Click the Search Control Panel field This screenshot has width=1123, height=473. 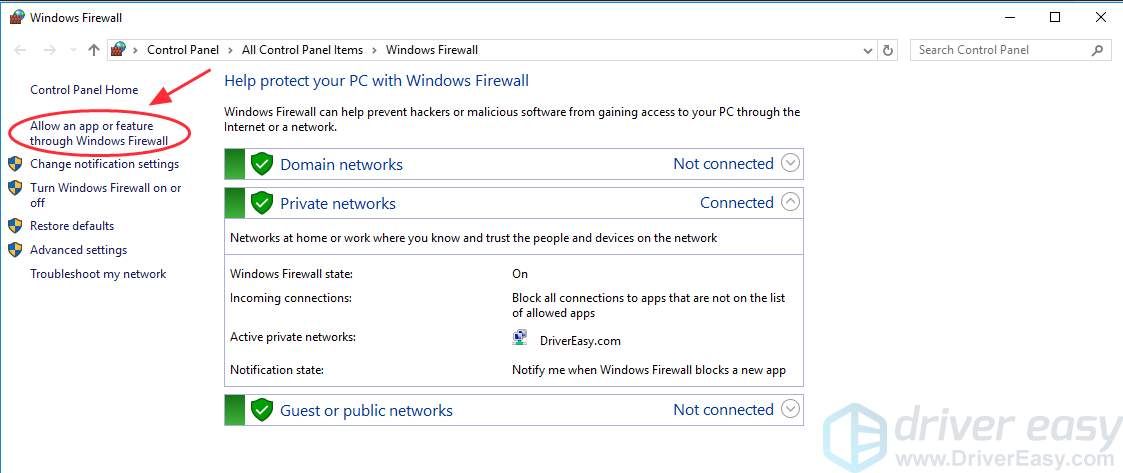pyautogui.click(x=998, y=50)
